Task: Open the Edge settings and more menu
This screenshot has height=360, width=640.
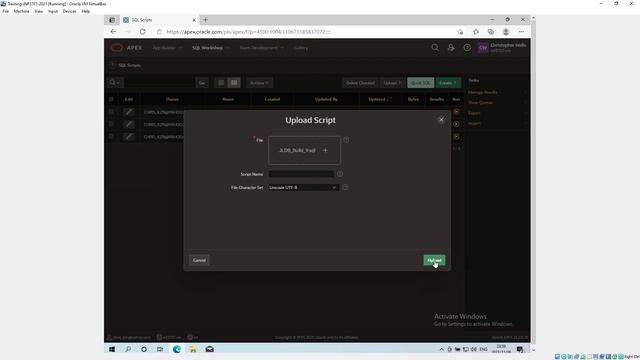Action: pyautogui.click(x=521, y=31)
